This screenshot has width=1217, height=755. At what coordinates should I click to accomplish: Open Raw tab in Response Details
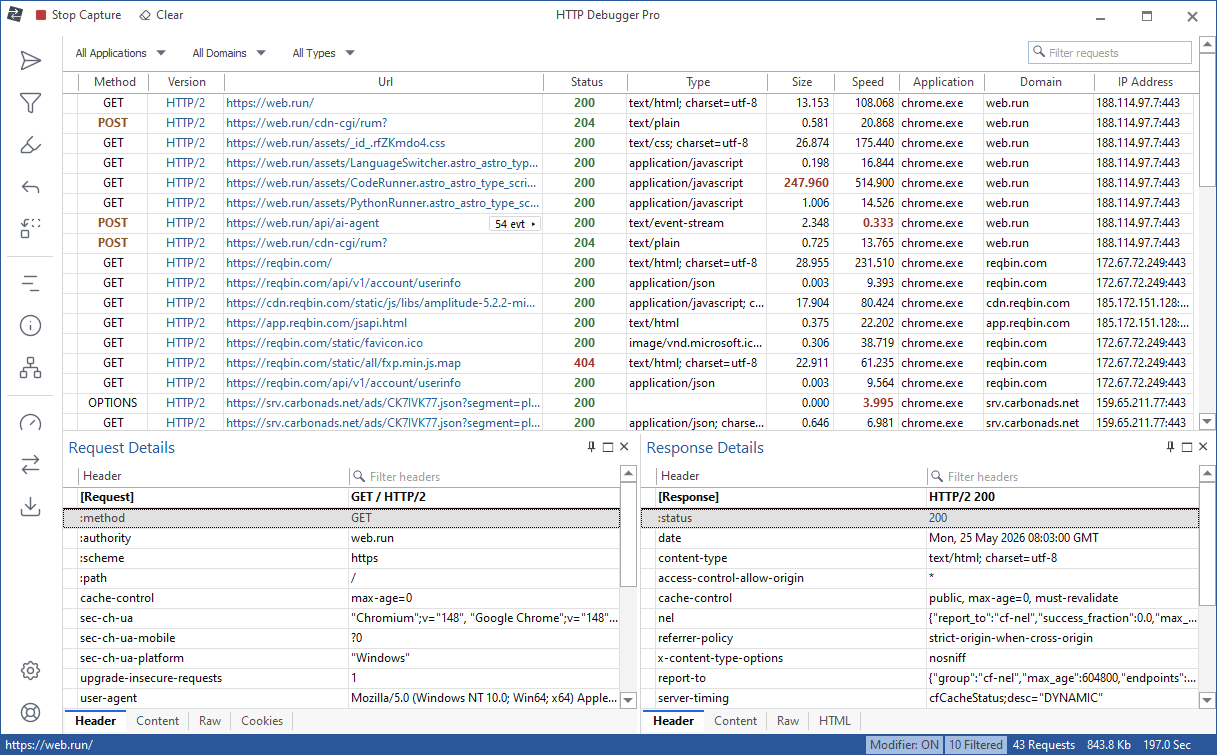pyautogui.click(x=788, y=720)
